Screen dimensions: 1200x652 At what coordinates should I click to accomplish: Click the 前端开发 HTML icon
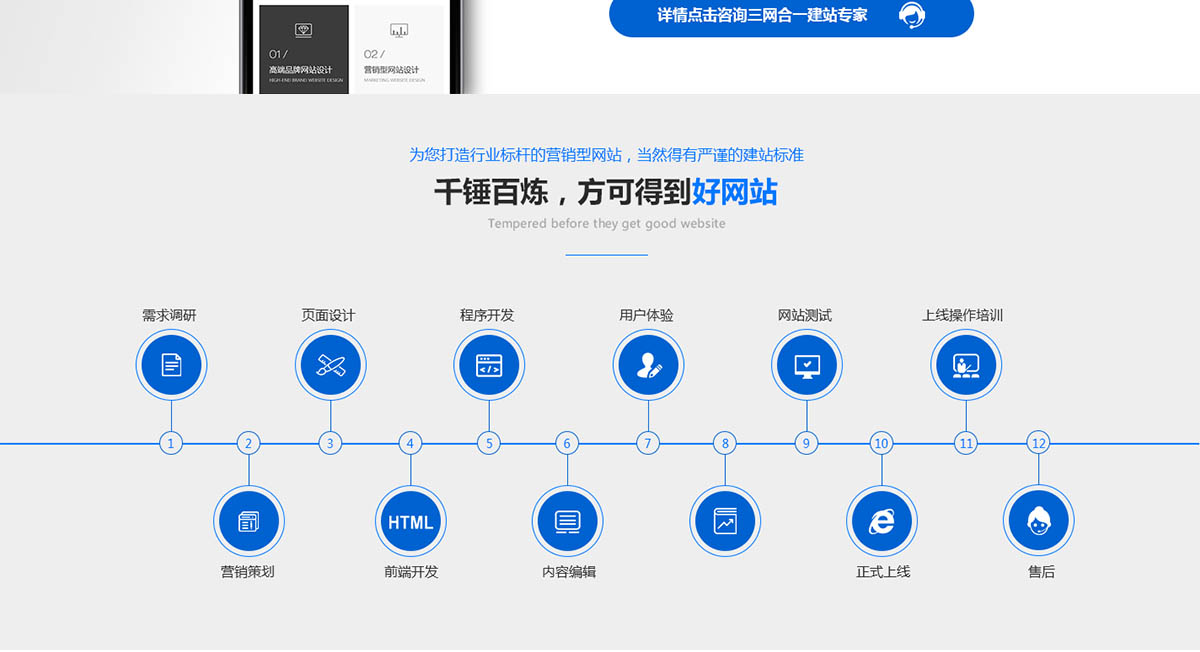410,521
